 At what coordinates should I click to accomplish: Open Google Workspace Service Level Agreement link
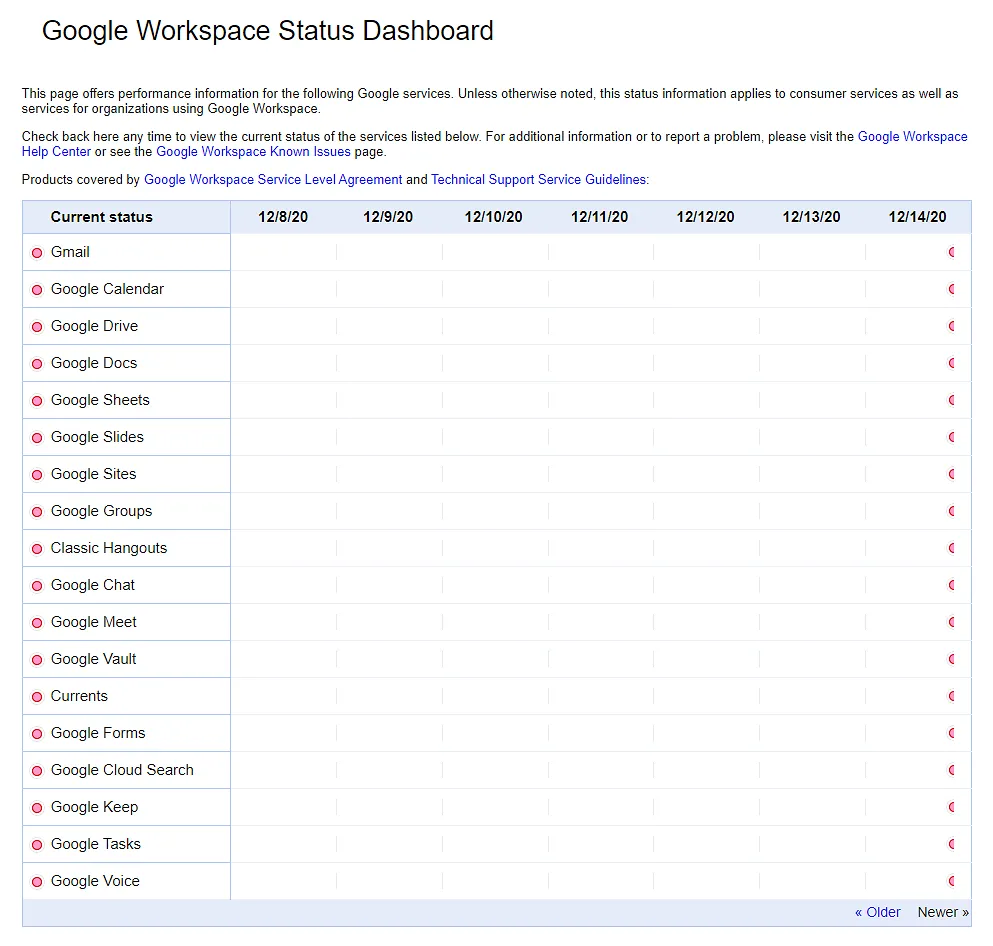coord(273,180)
